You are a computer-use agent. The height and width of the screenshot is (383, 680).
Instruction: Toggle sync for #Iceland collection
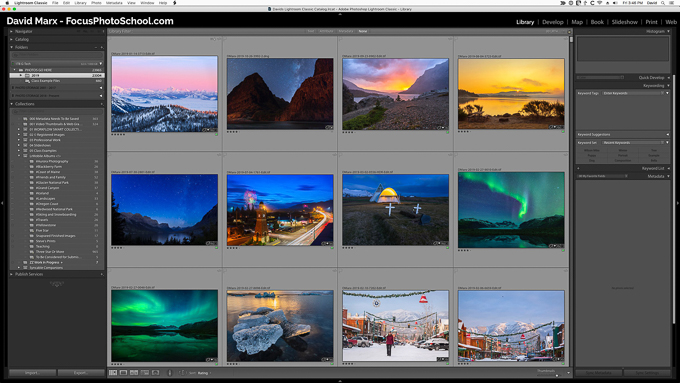pyautogui.click(x=13, y=193)
